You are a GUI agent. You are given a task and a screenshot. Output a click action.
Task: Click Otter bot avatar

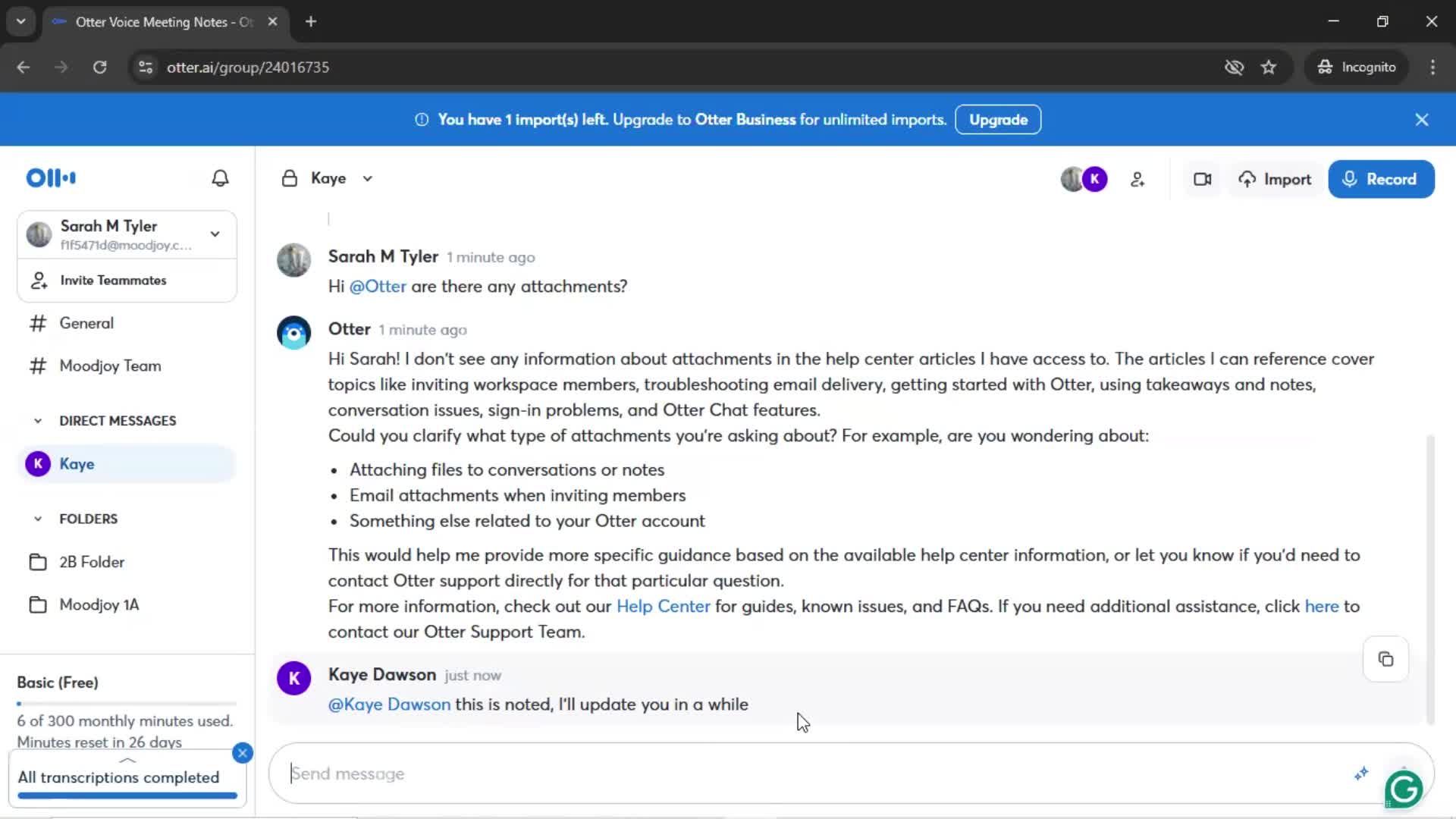294,333
